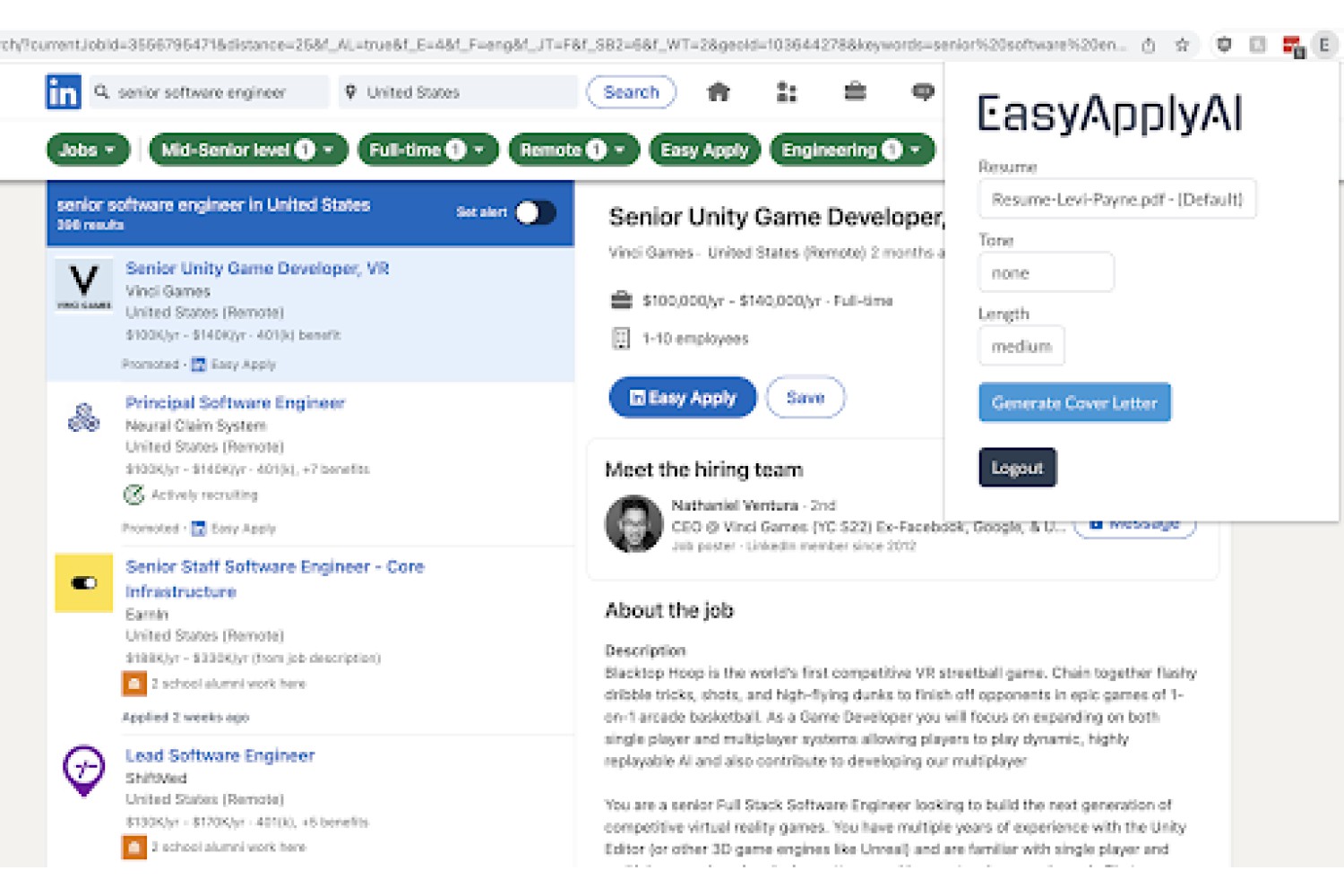Open the Full-time filter dropdown
The image size is (1344, 896).
[x=427, y=150]
